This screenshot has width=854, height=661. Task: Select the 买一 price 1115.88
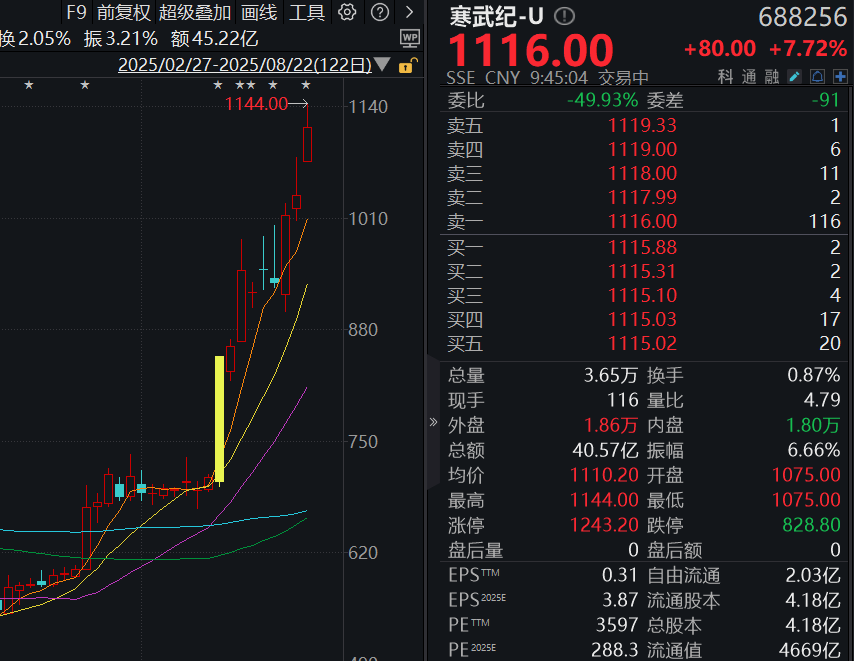point(642,248)
